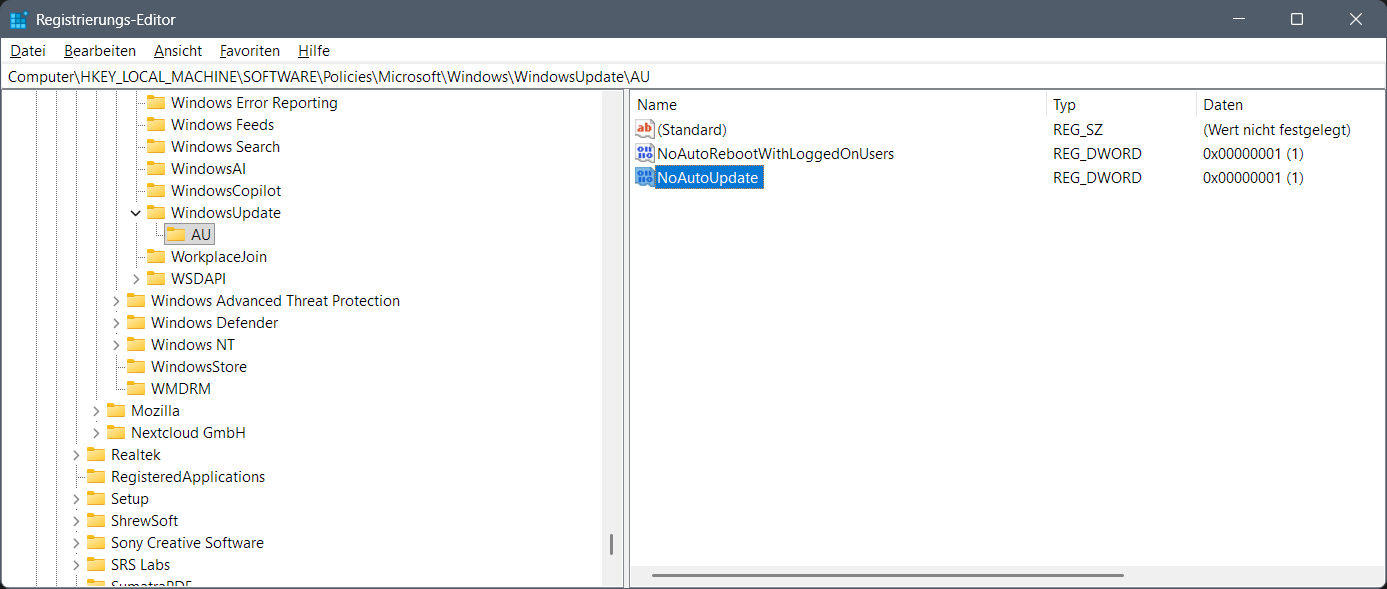
Task: Click the ShrewSoft folder icon
Action: coord(96,520)
